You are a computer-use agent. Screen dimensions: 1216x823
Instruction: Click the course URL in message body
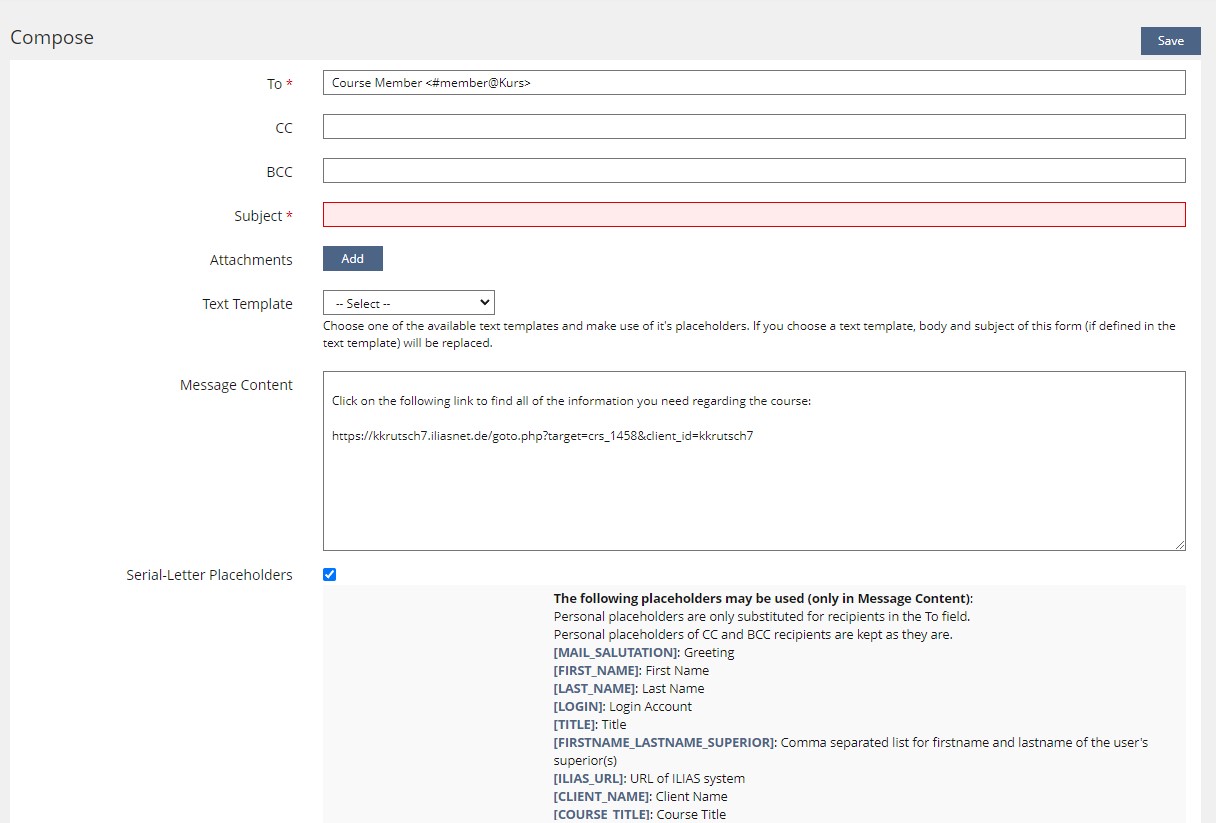[x=542, y=436]
